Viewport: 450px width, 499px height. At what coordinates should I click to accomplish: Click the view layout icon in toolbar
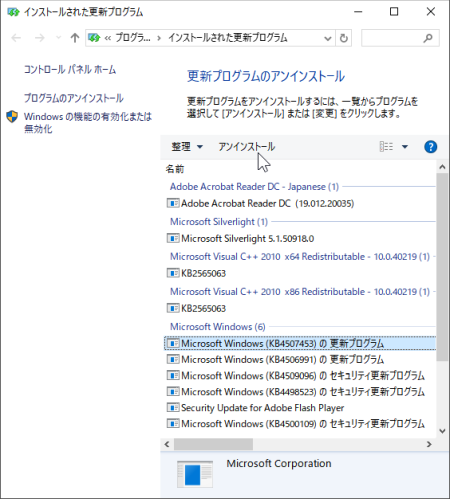pyautogui.click(x=386, y=147)
